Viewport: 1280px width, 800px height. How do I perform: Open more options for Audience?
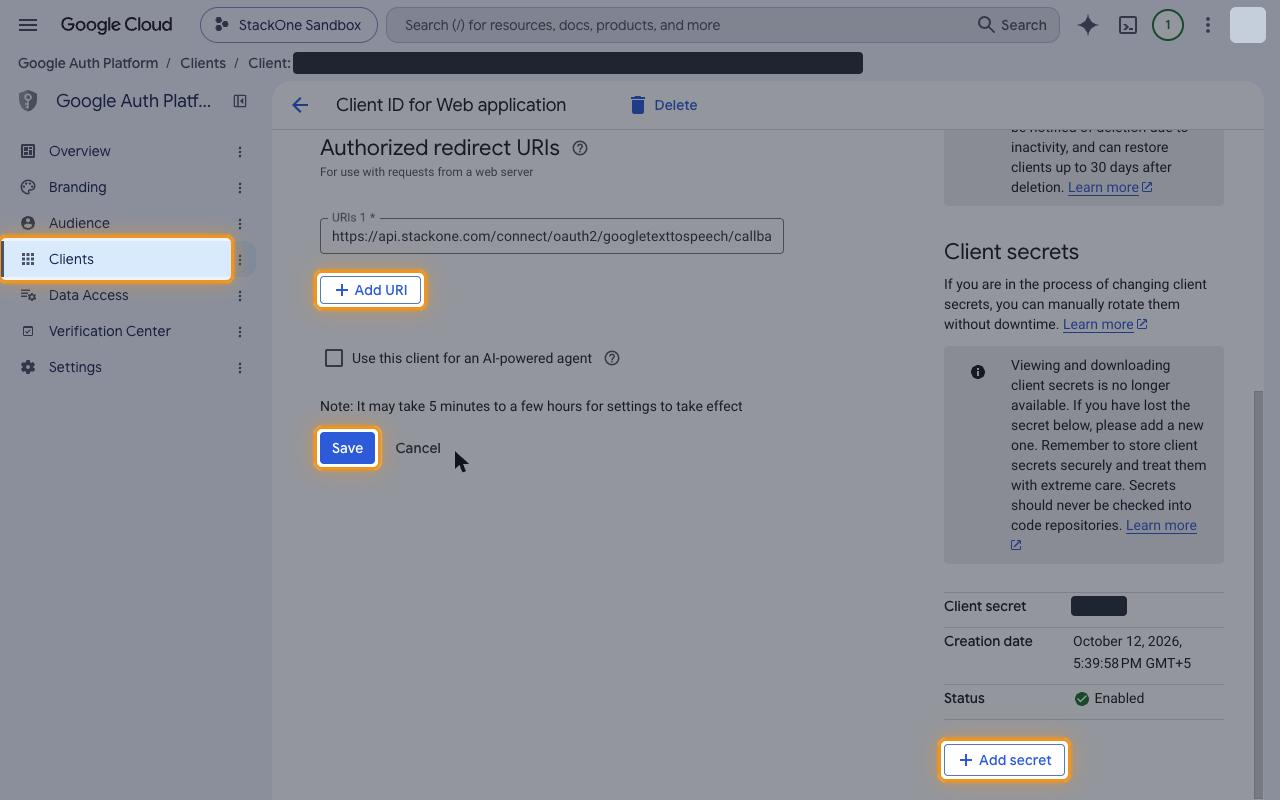click(240, 224)
